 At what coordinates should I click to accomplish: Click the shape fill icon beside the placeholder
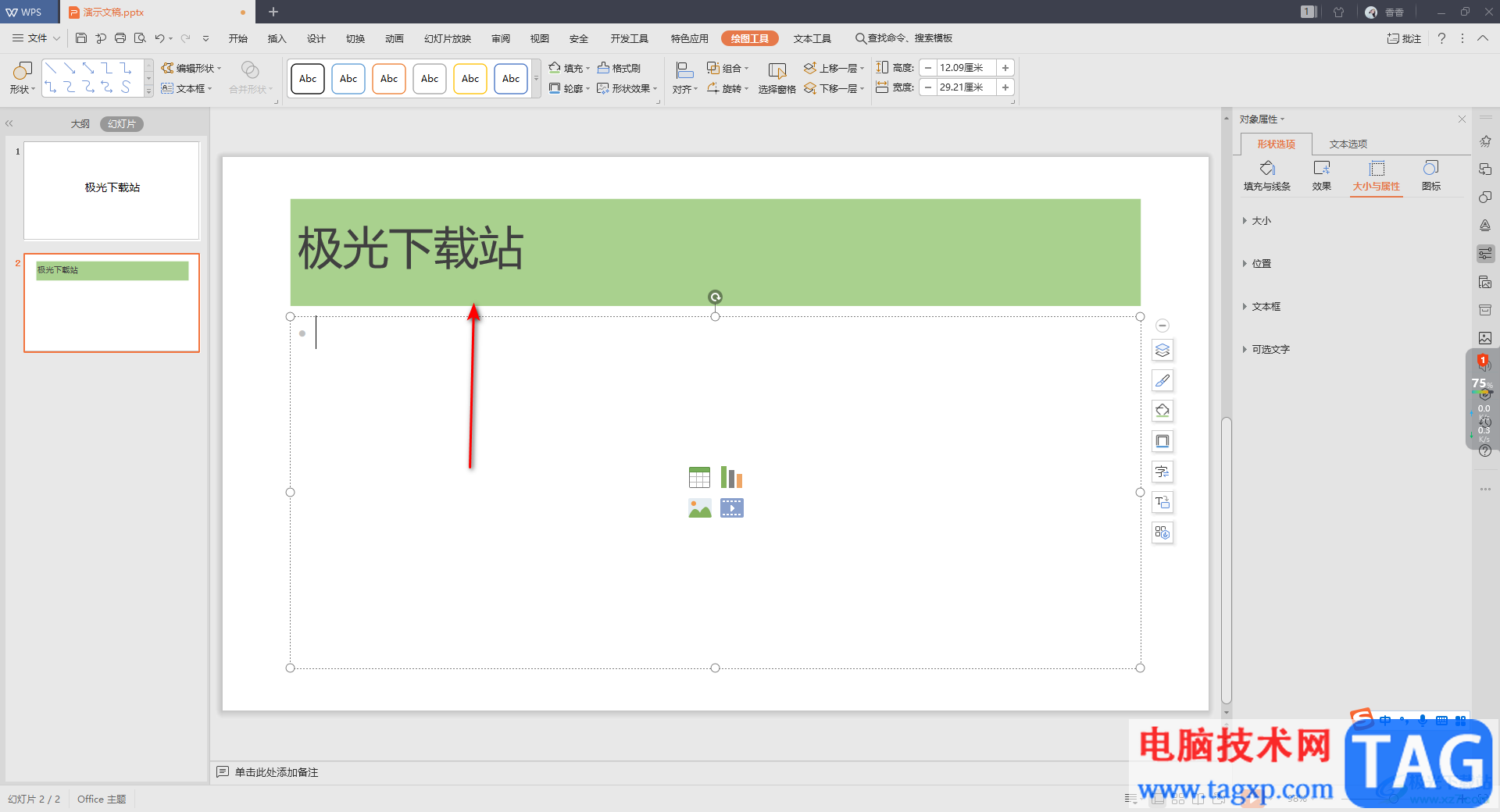[1162, 411]
